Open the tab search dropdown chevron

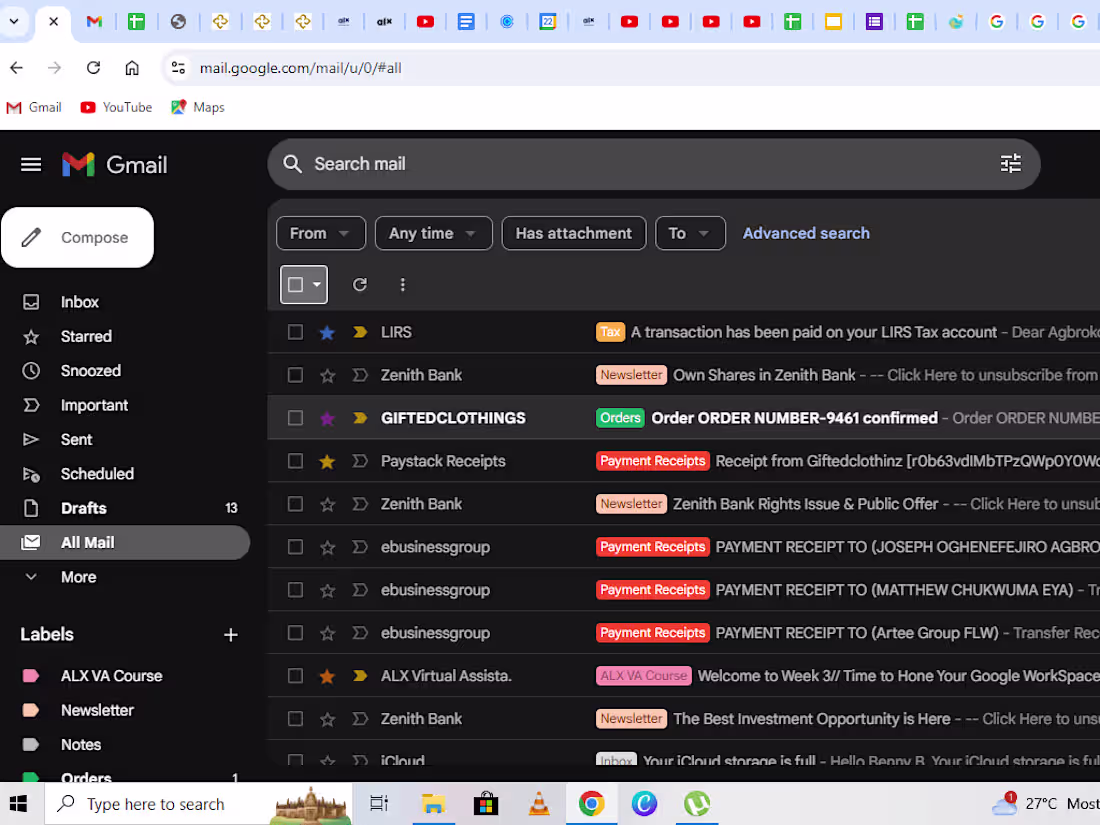[x=14, y=22]
